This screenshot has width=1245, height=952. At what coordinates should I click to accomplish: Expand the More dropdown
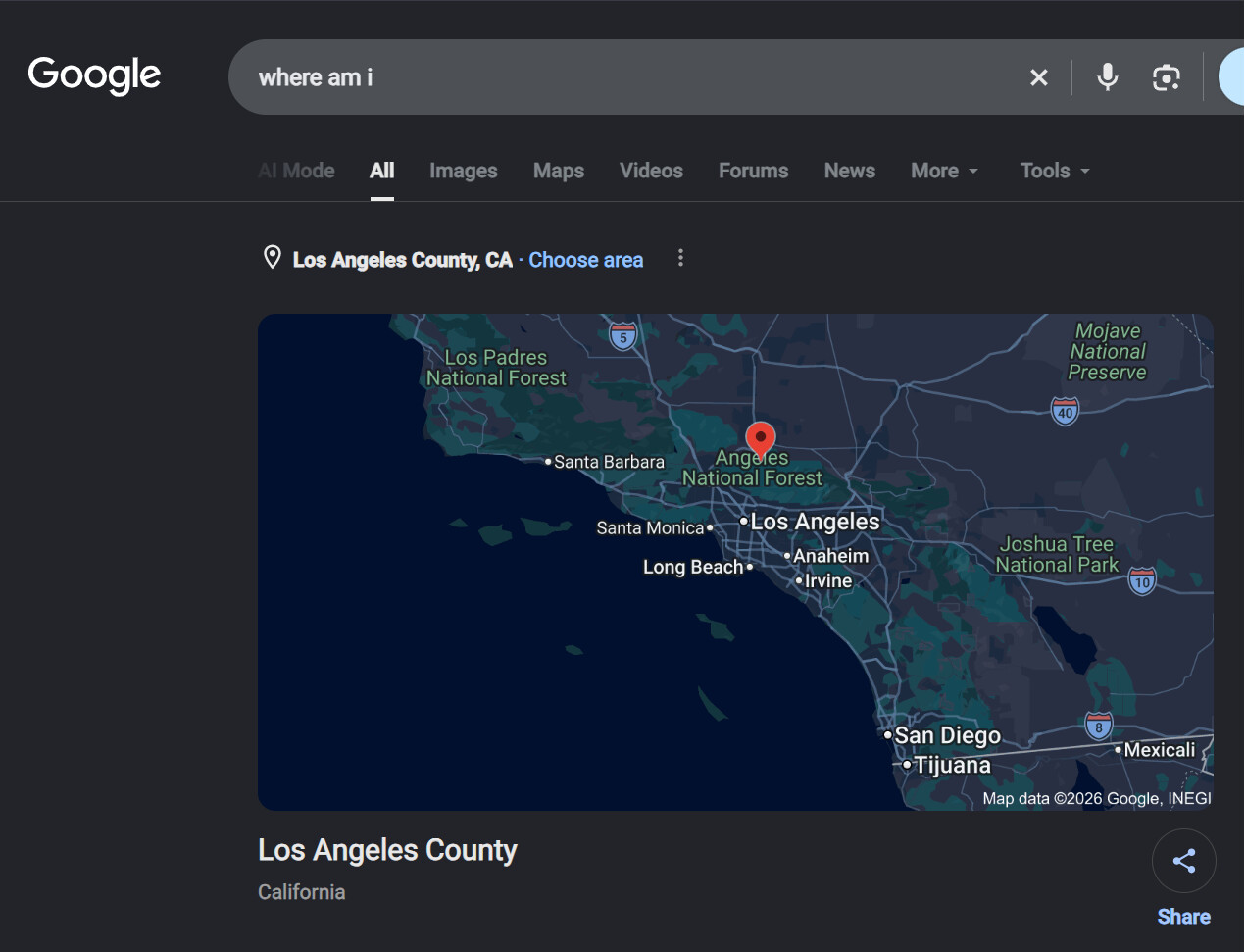[945, 171]
